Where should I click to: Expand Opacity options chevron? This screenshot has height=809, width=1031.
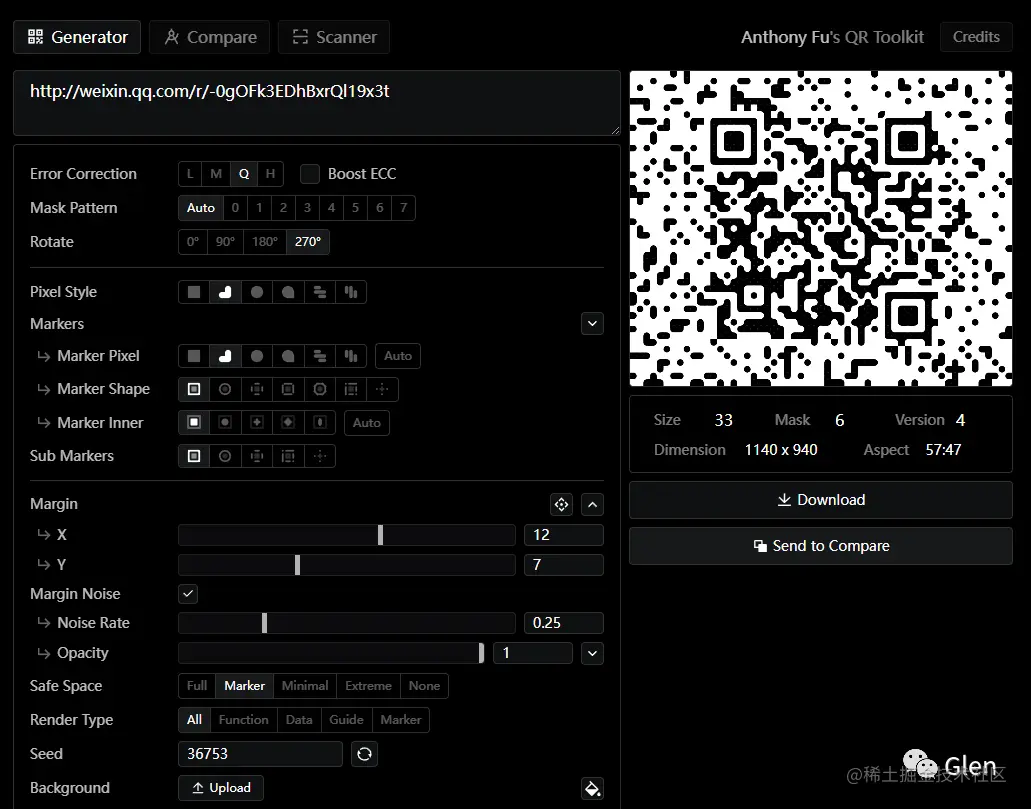592,653
